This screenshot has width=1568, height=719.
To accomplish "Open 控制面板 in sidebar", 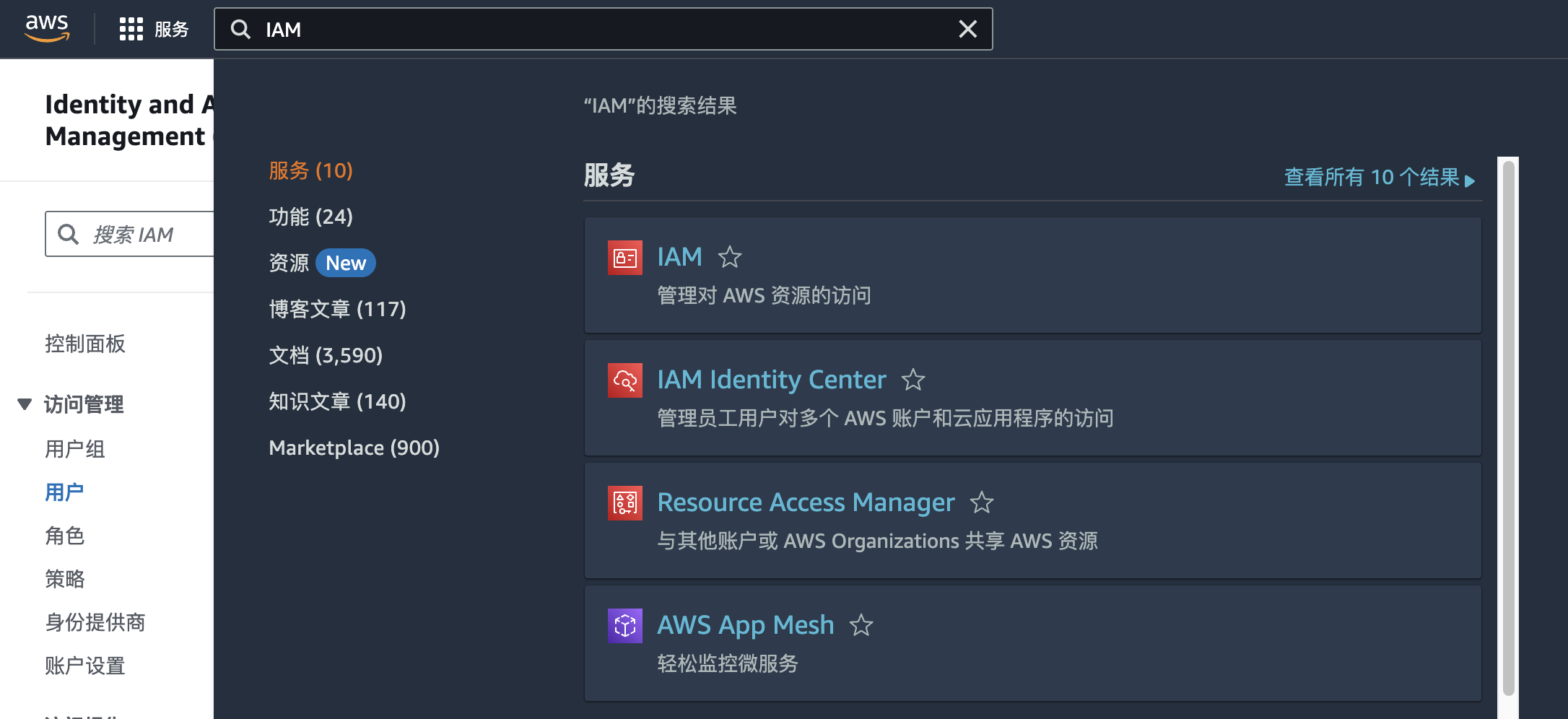I will click(x=85, y=344).
